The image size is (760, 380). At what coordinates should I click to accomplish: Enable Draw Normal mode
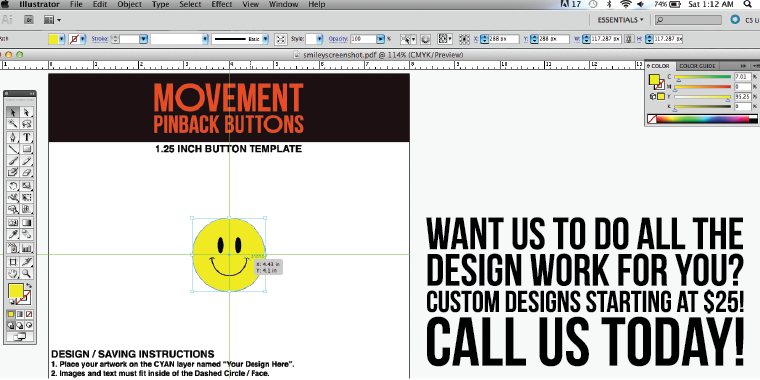point(12,325)
